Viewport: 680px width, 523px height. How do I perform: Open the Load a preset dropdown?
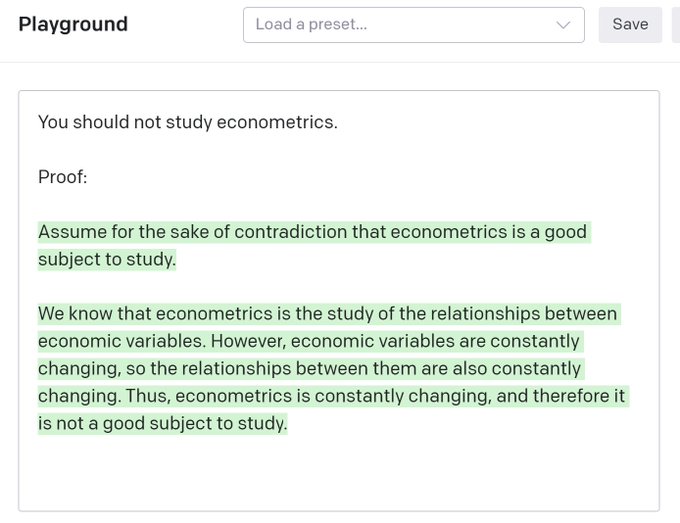(x=413, y=25)
